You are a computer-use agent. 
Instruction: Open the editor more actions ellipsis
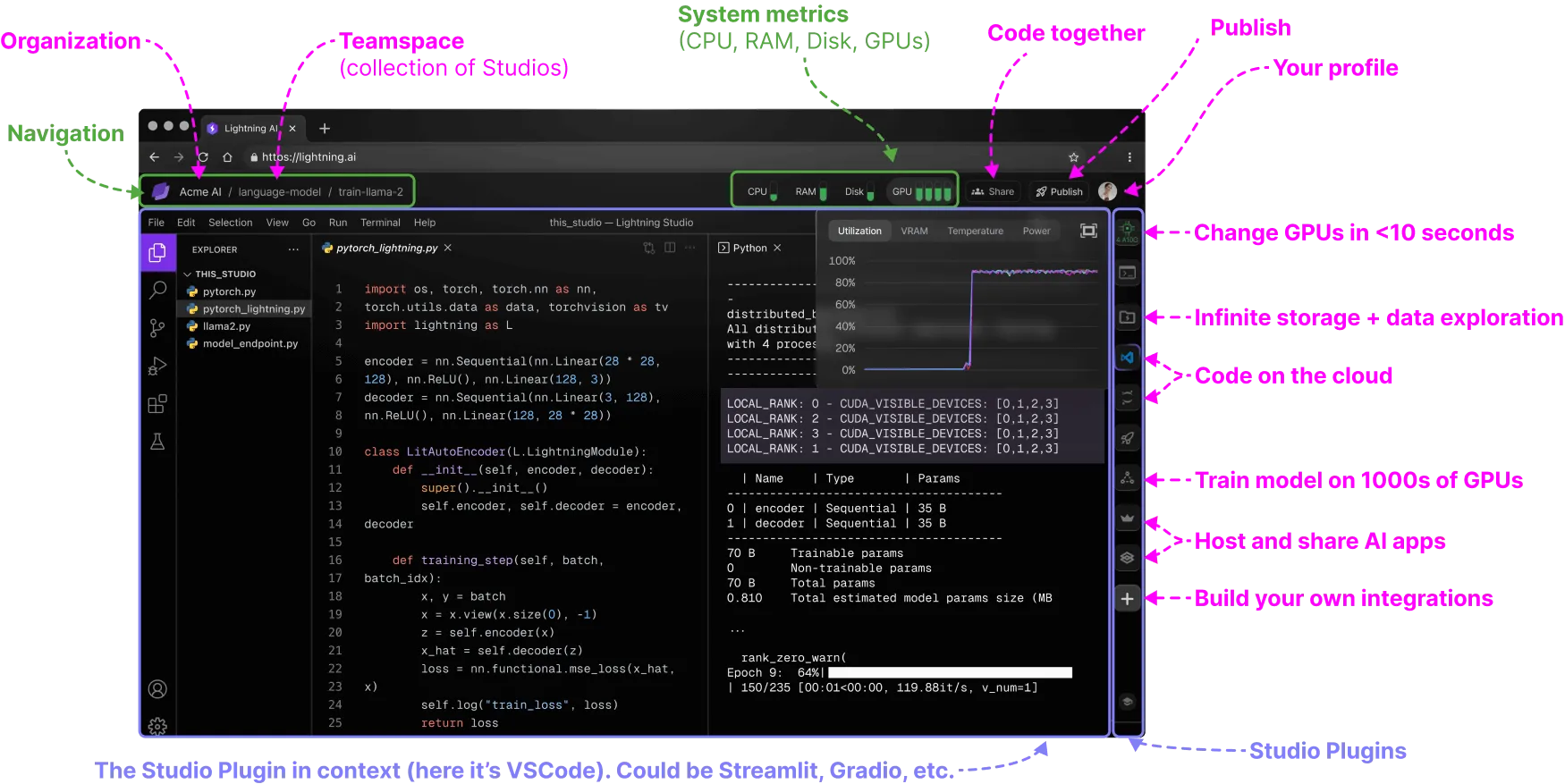coord(690,248)
